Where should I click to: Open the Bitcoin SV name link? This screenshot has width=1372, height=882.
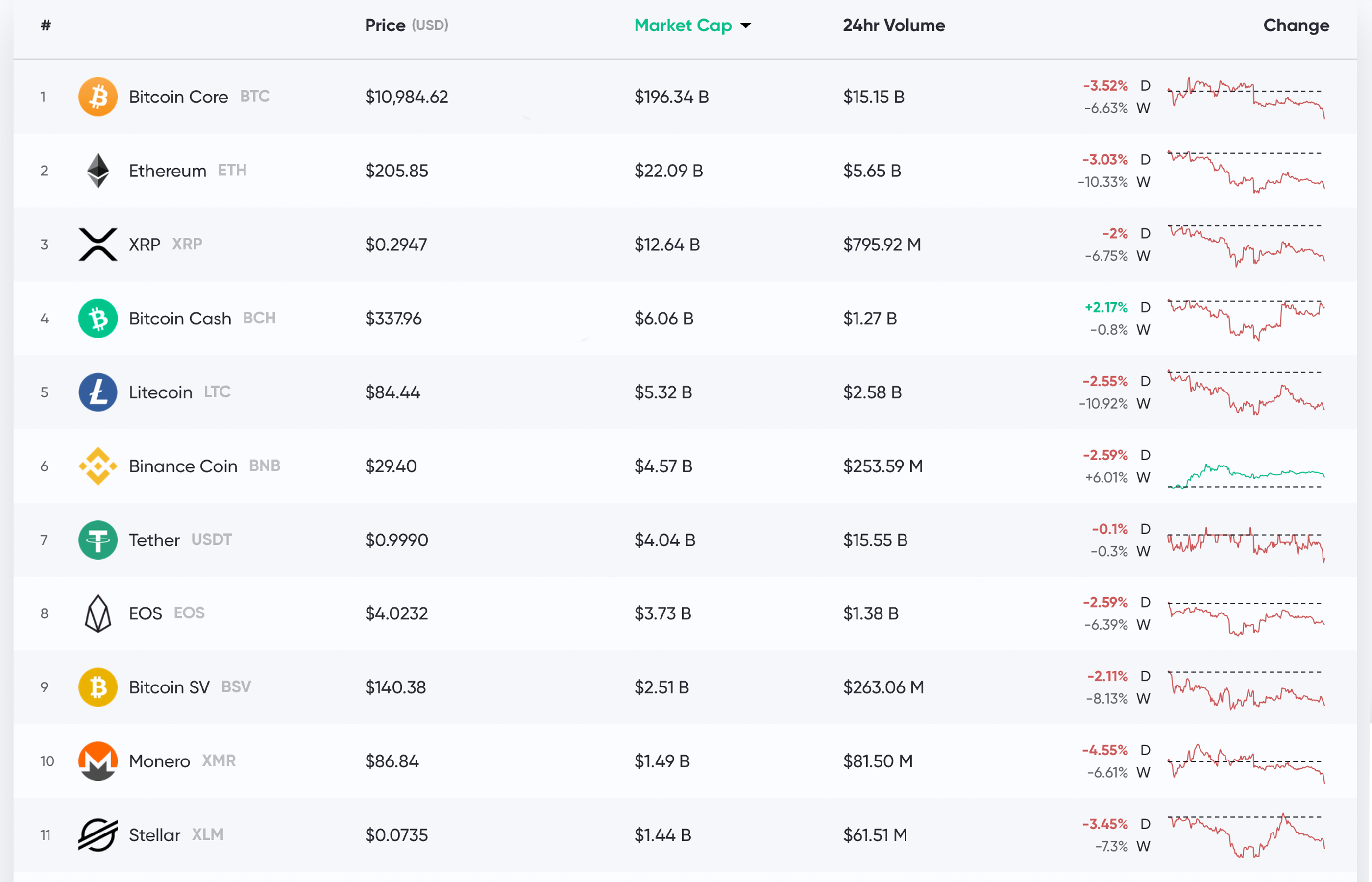point(169,687)
